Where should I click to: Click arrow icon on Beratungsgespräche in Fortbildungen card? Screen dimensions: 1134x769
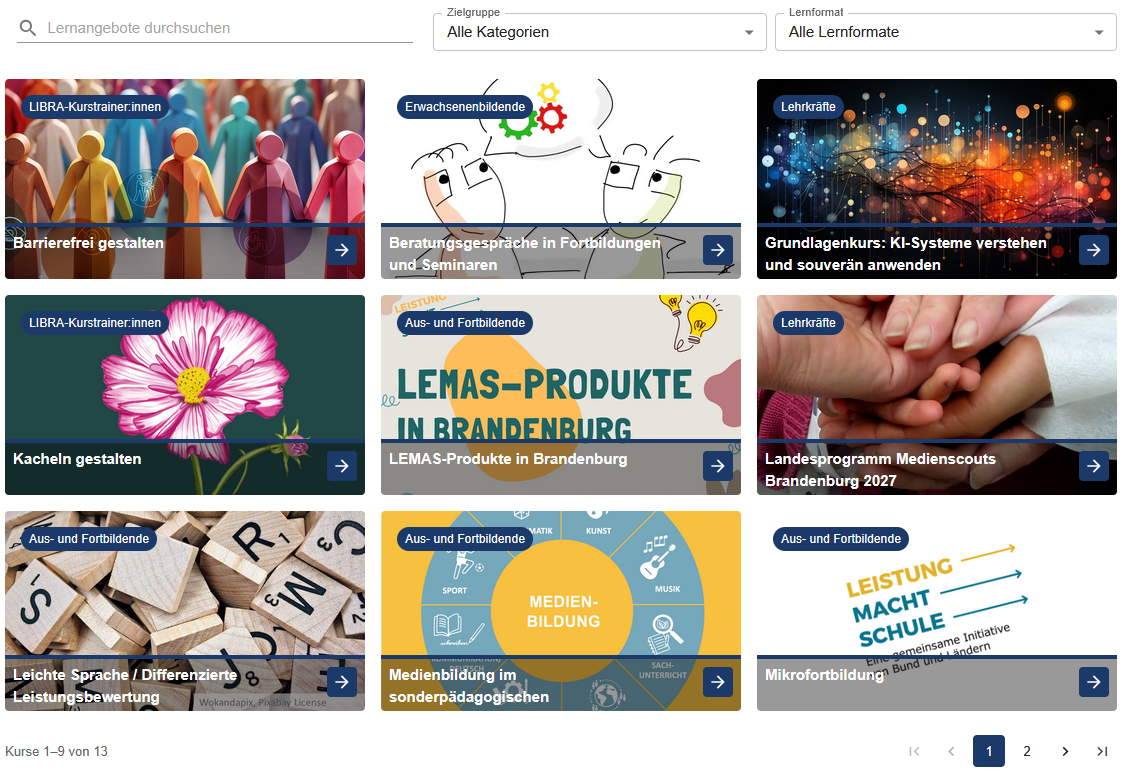(x=717, y=250)
